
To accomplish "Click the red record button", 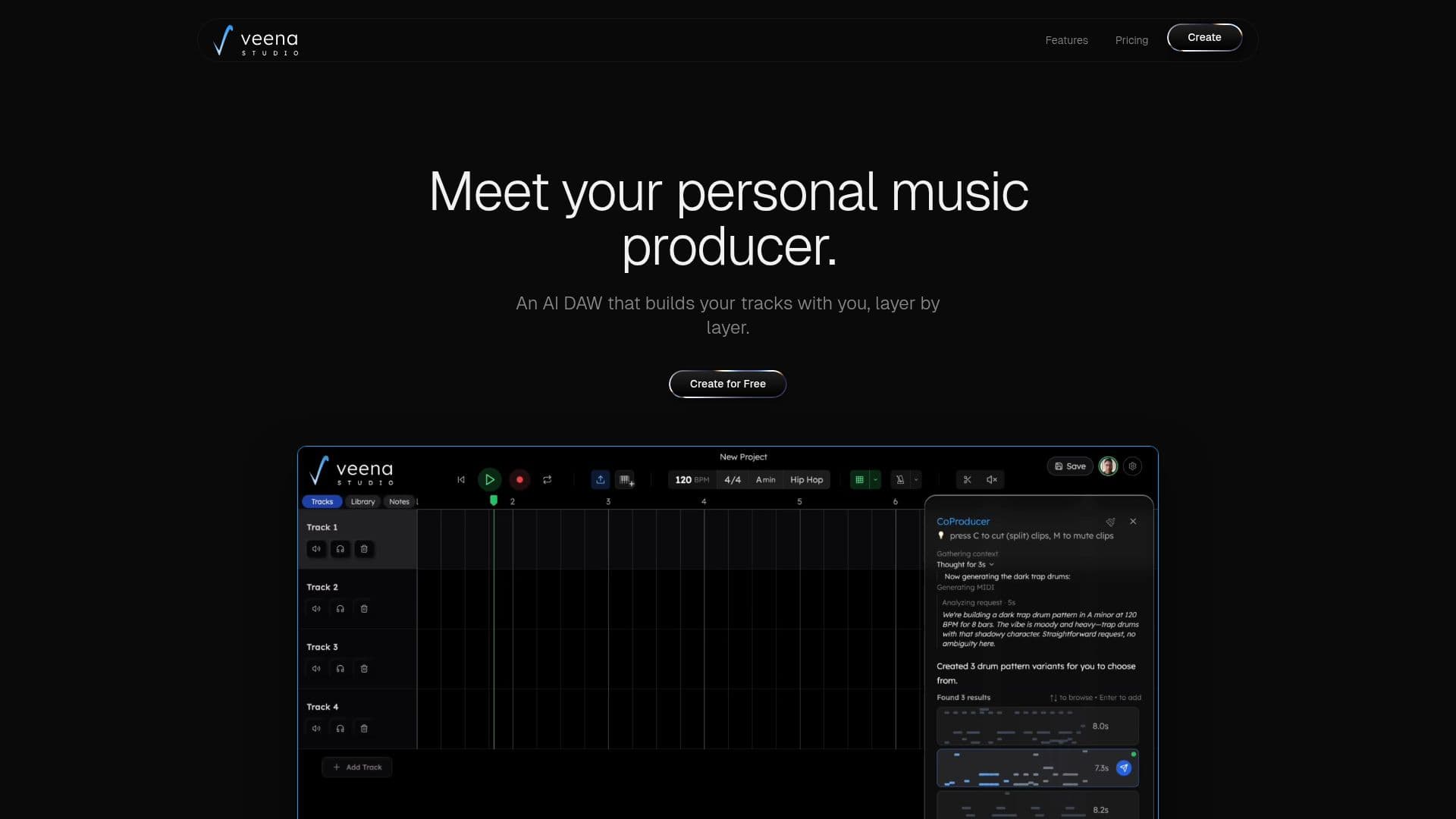I will [519, 480].
